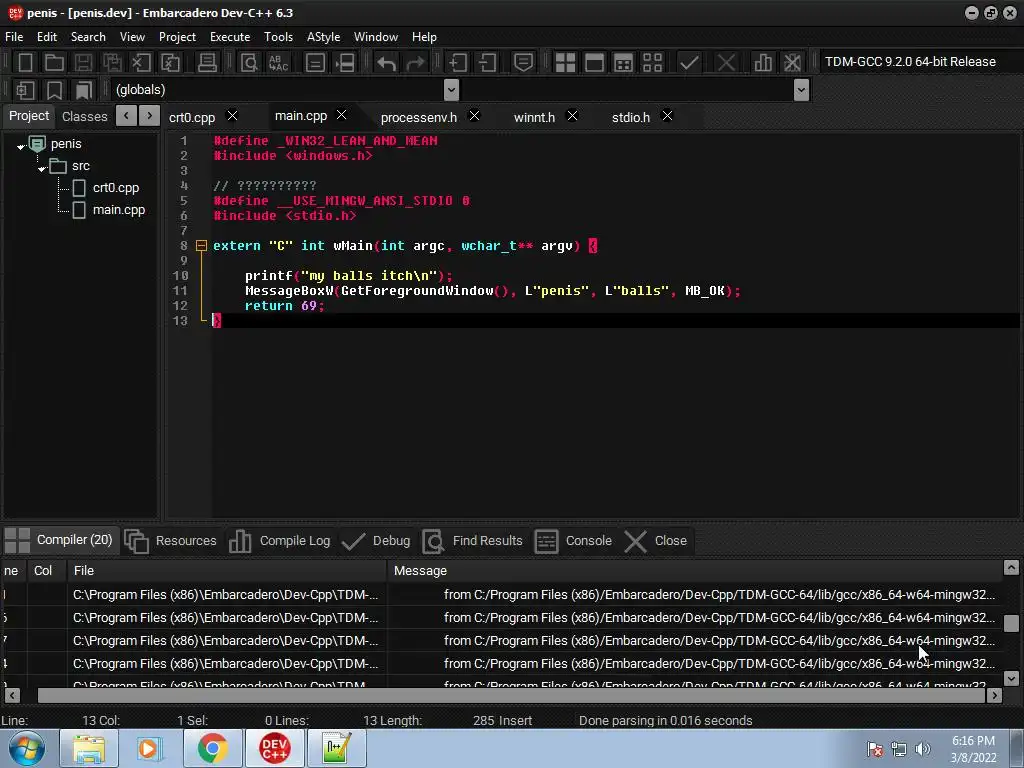Remove a file from the project
The image size is (1024, 768).
point(487,63)
